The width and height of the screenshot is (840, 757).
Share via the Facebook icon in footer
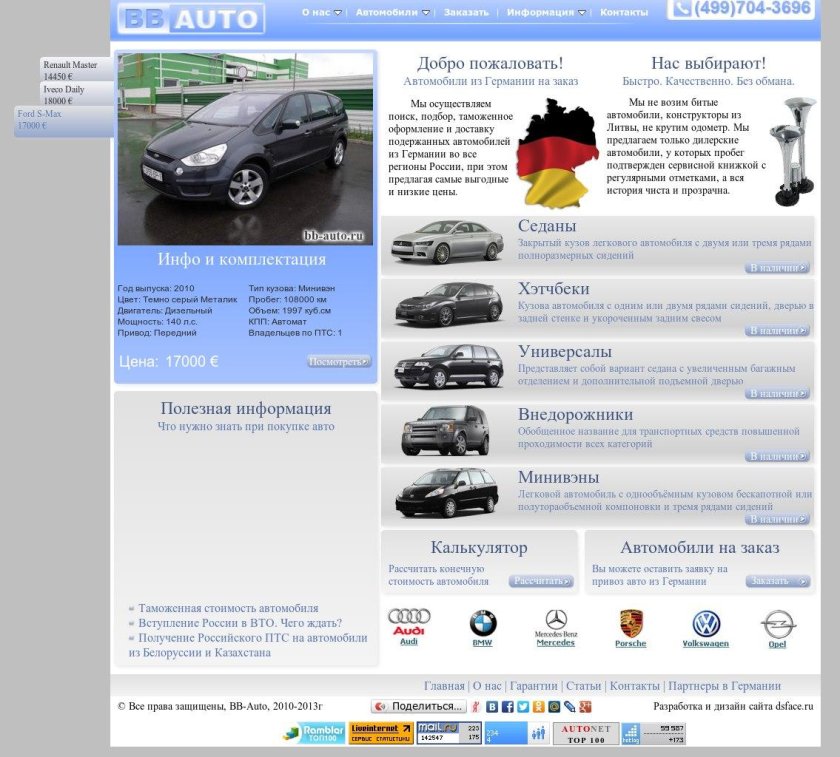pos(507,706)
